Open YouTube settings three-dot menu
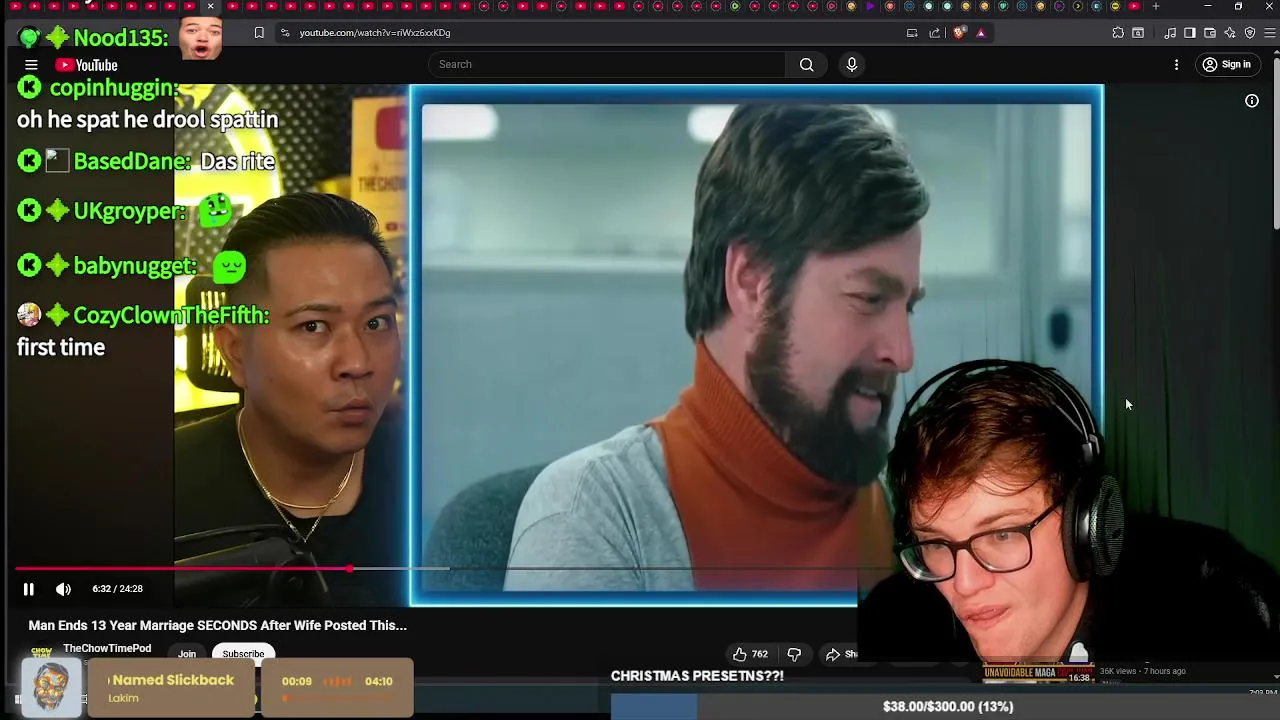The image size is (1280, 720). click(1176, 65)
